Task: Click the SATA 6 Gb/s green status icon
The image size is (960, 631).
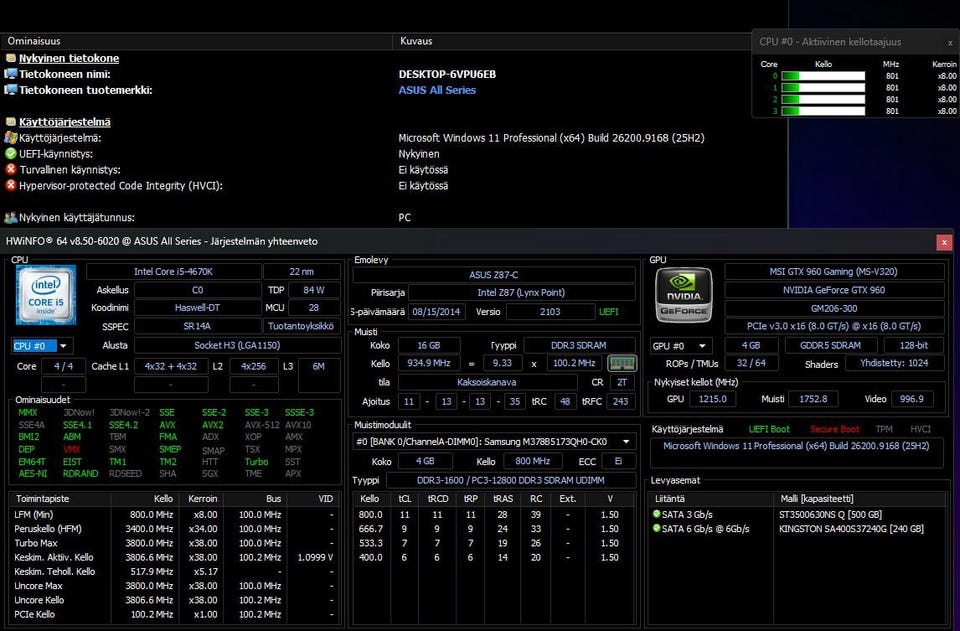Action: click(x=656, y=528)
